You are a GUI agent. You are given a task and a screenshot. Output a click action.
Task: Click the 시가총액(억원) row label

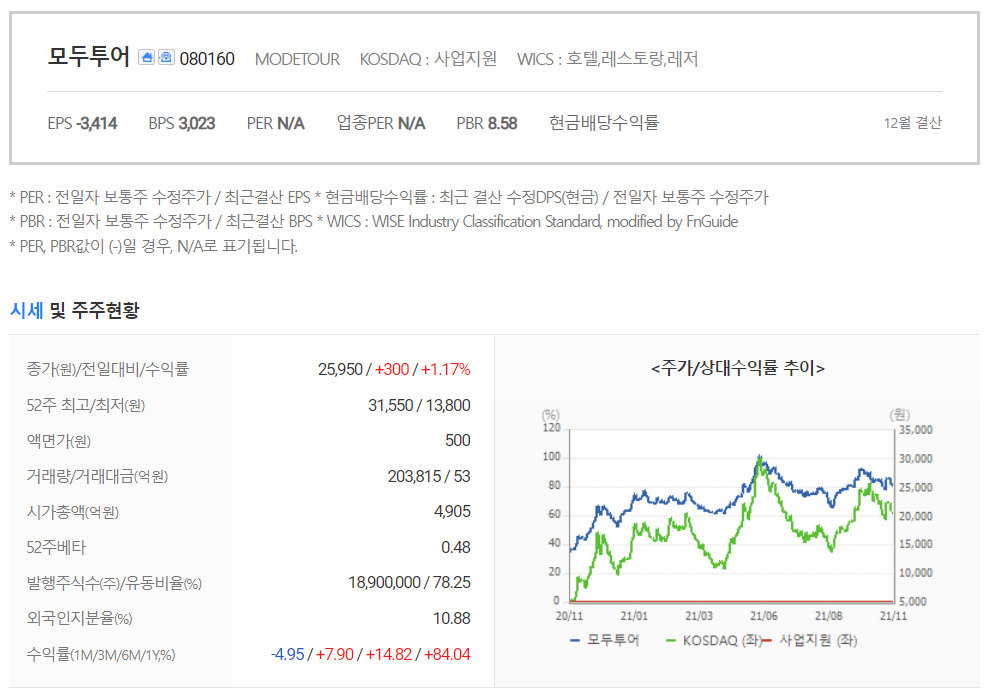(x=73, y=512)
